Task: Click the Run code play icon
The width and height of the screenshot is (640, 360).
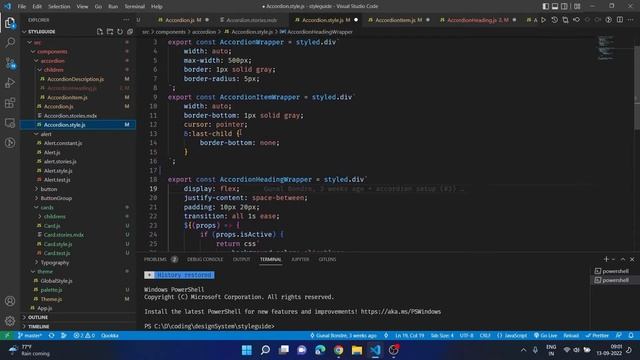Action: point(544,20)
